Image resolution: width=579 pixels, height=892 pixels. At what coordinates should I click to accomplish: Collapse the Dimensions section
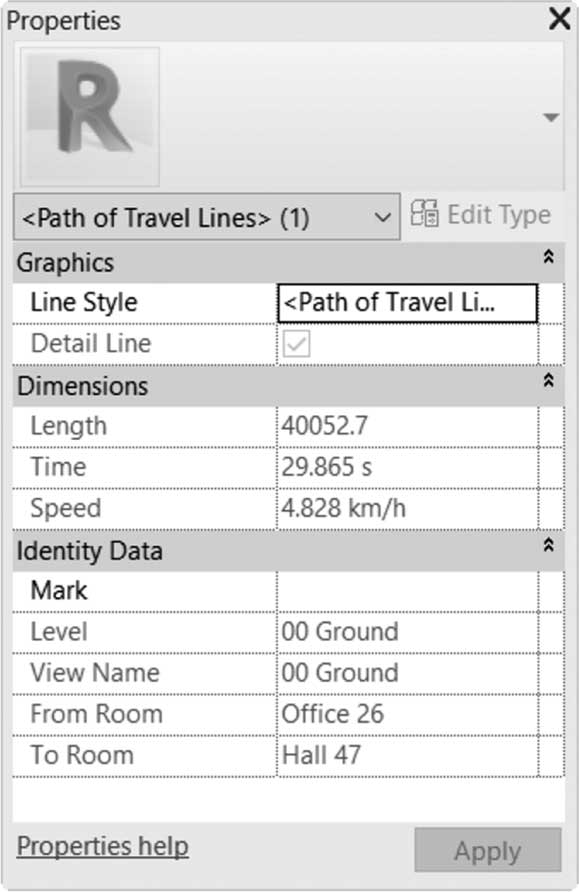point(548,380)
